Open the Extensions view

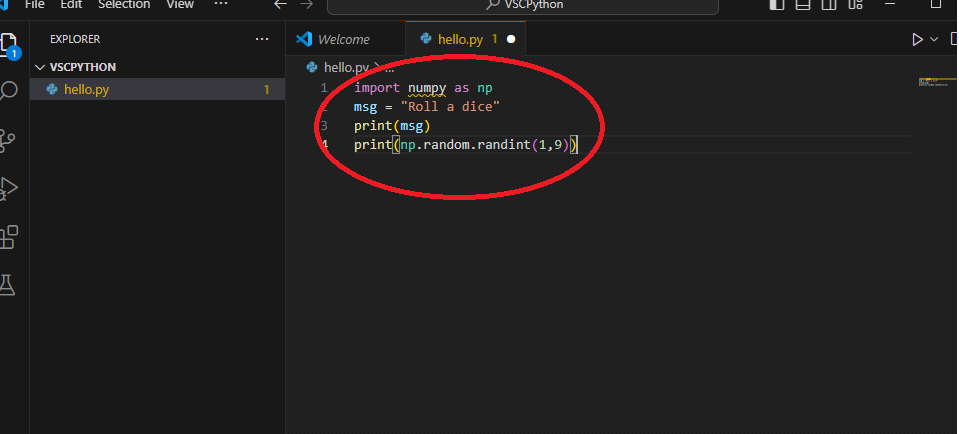coord(10,236)
